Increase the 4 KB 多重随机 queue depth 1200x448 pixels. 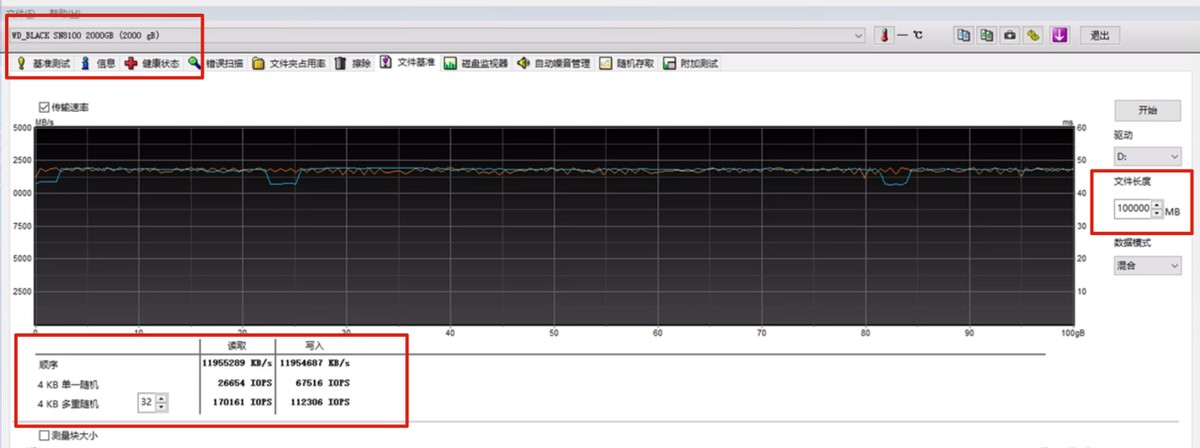point(162,399)
